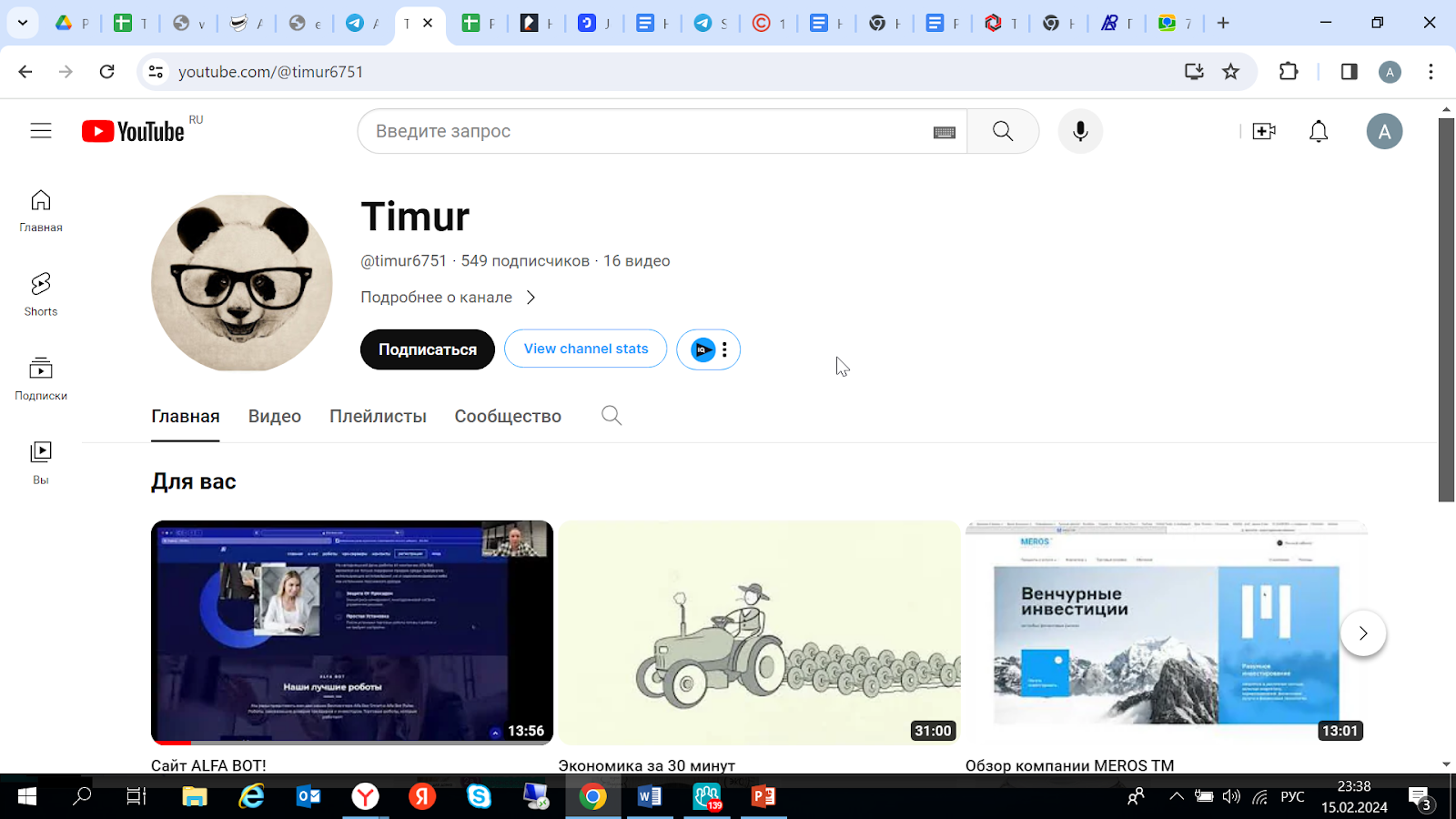
Task: Open Chrome three-dot menu
Action: 1431,72
